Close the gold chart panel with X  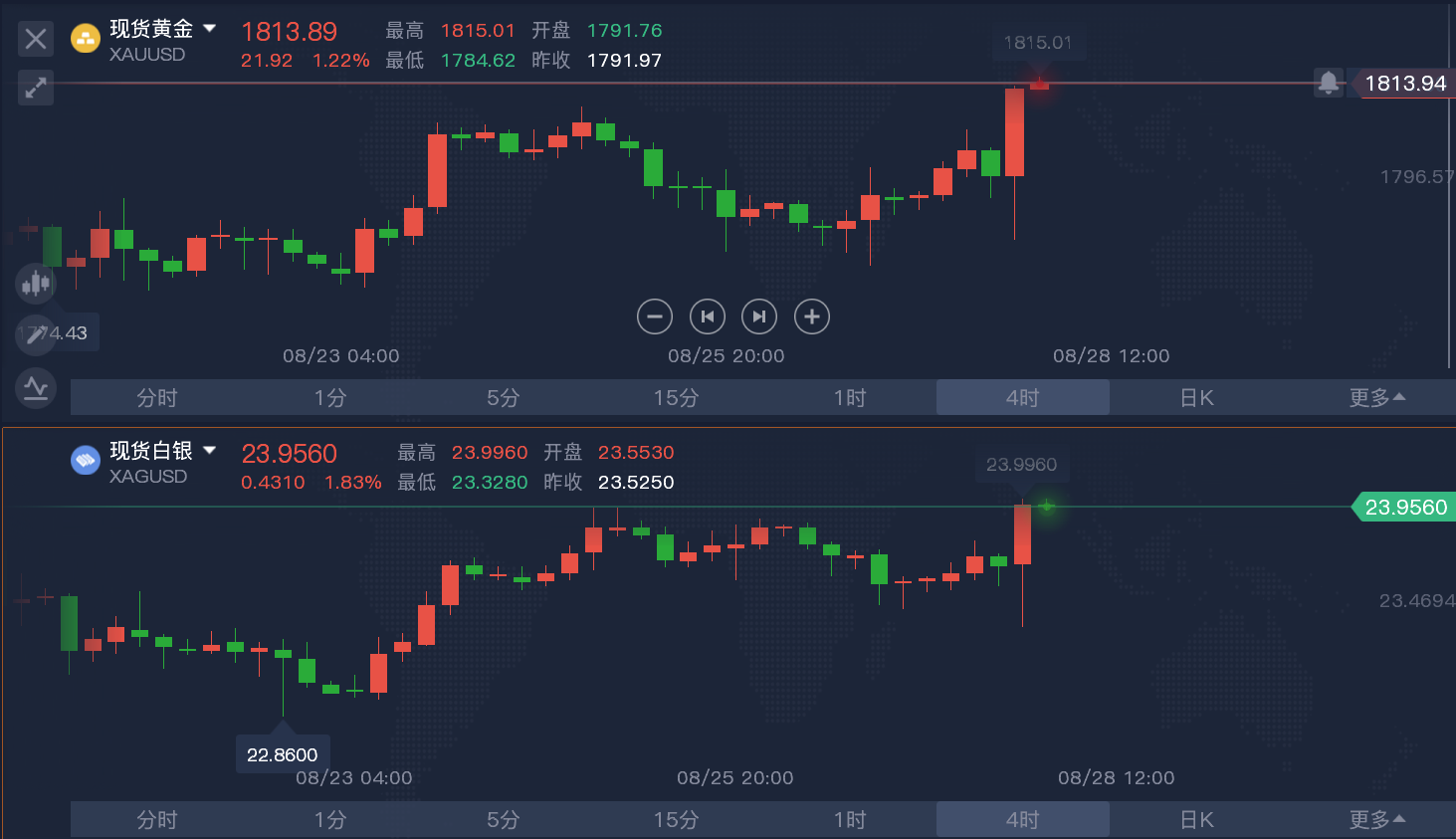click(x=36, y=39)
